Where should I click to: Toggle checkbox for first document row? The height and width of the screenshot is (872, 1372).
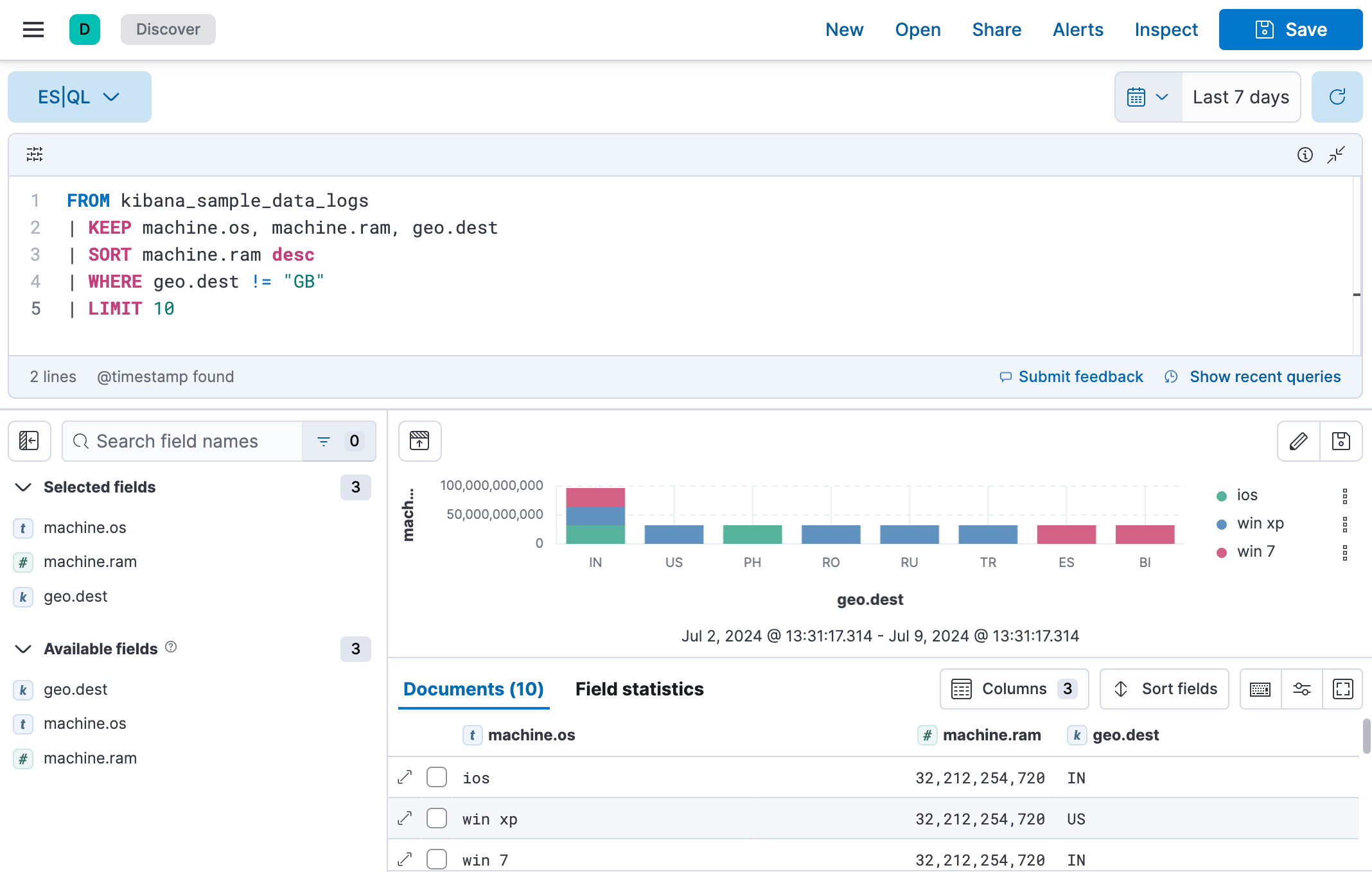pos(437,777)
